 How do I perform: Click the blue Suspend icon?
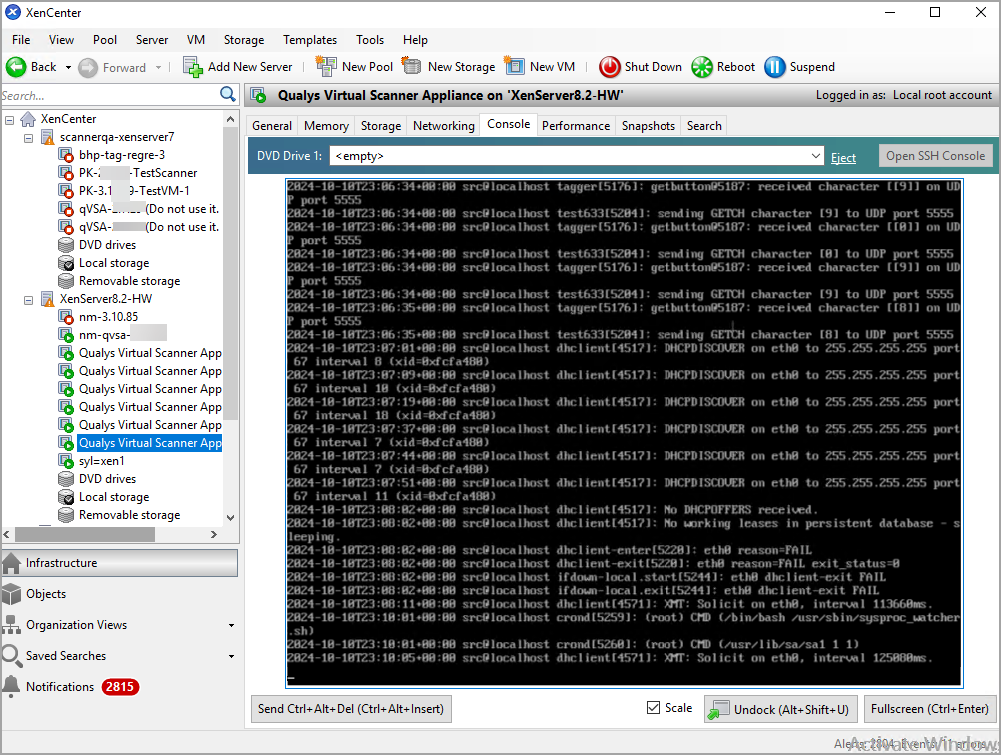click(x=774, y=66)
